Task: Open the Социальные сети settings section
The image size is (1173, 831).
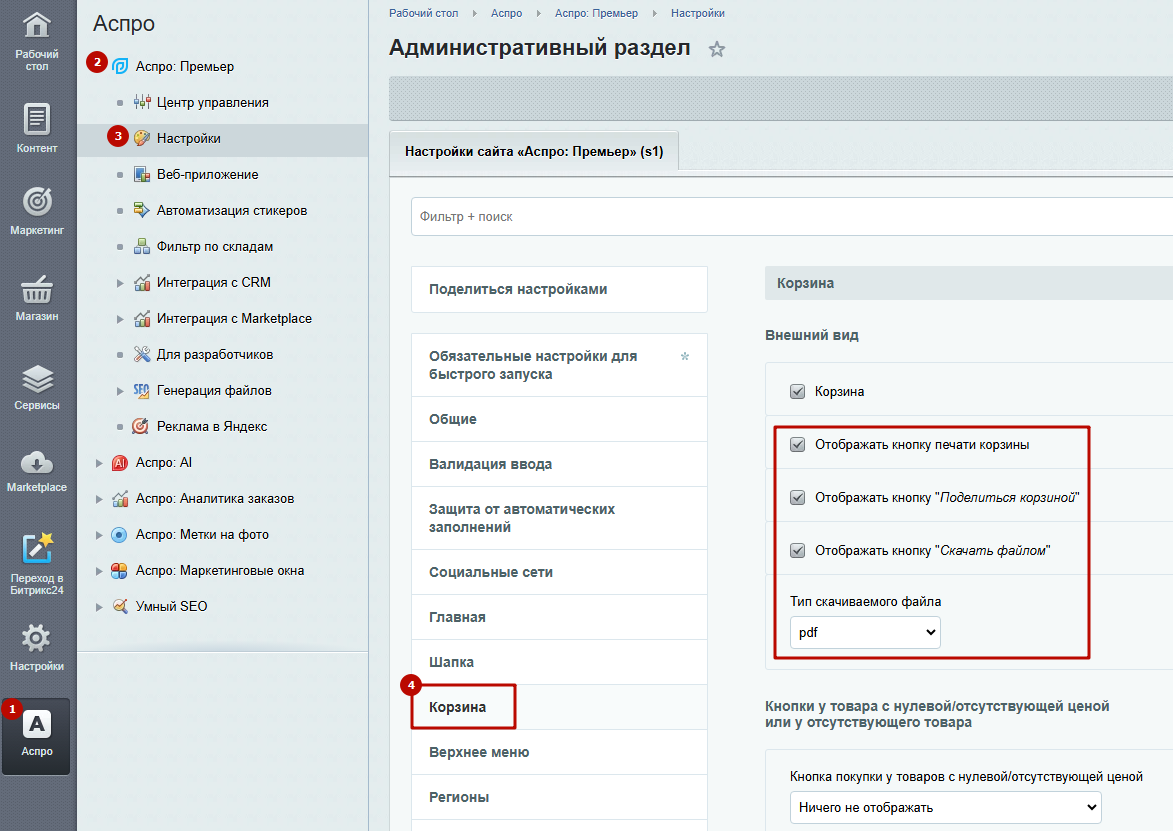Action: 559,572
